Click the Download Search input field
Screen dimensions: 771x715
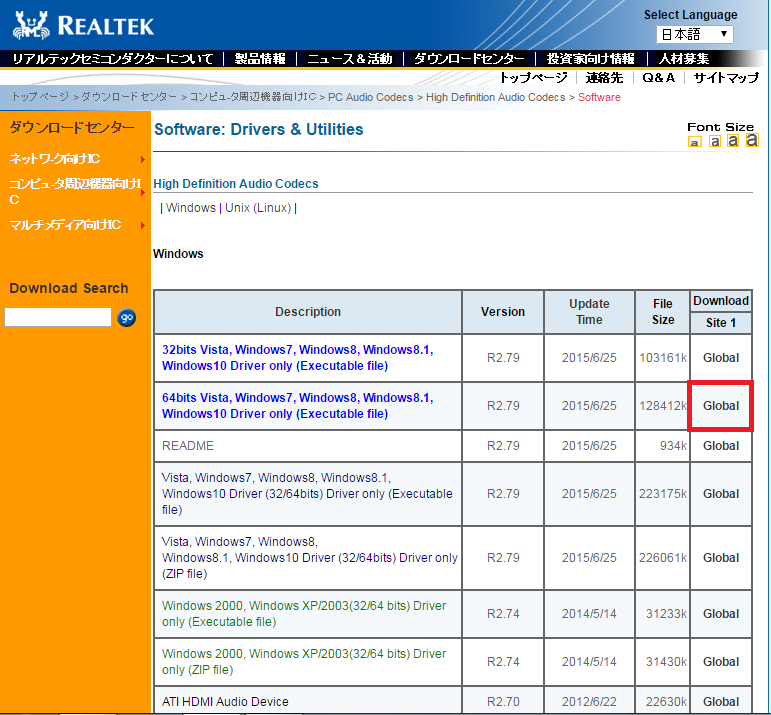[x=58, y=317]
